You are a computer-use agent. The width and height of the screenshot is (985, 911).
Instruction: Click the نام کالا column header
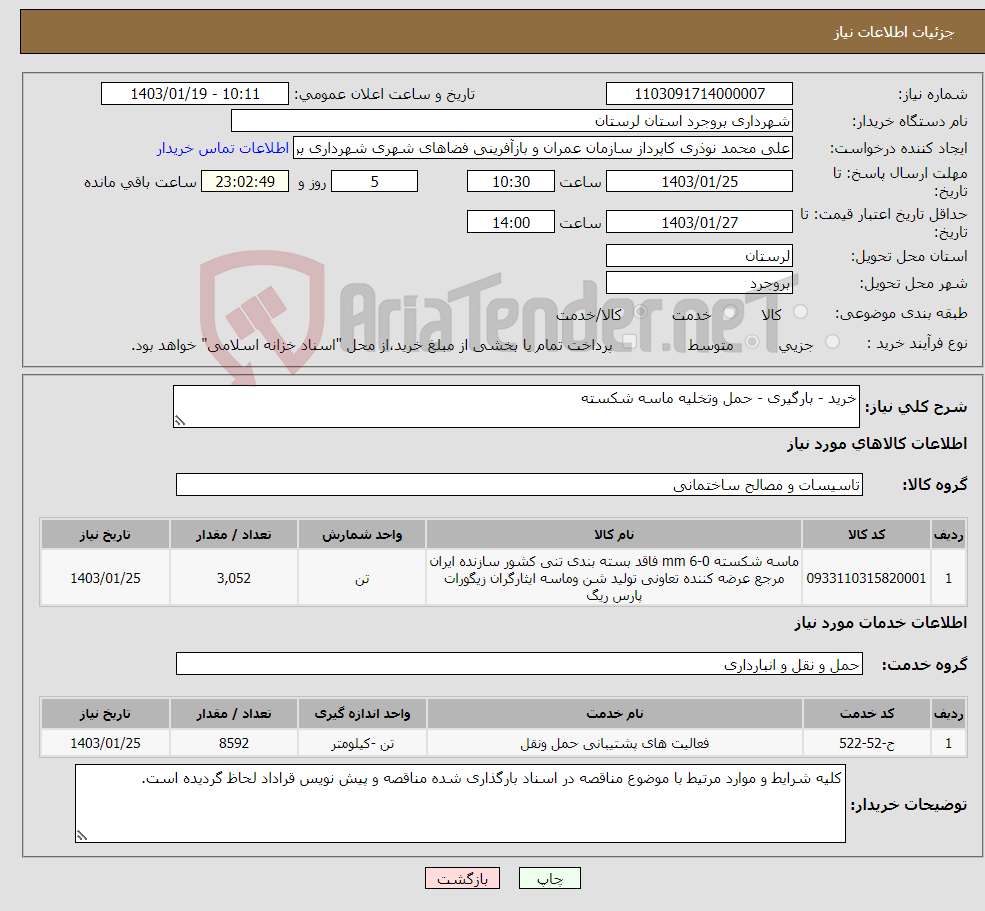point(614,535)
